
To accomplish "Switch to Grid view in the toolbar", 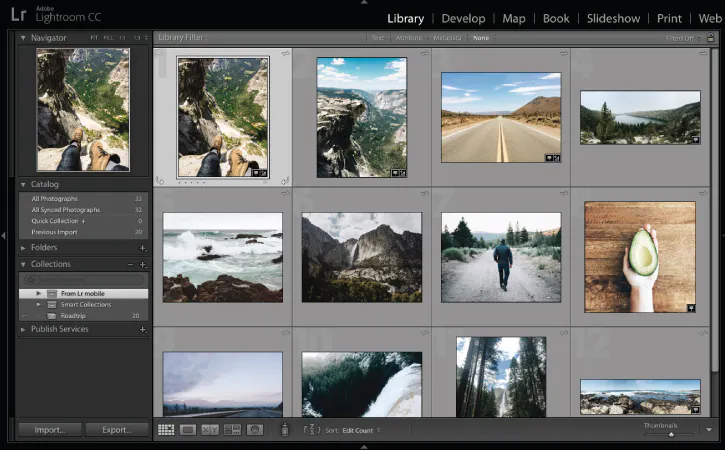I will 166,430.
